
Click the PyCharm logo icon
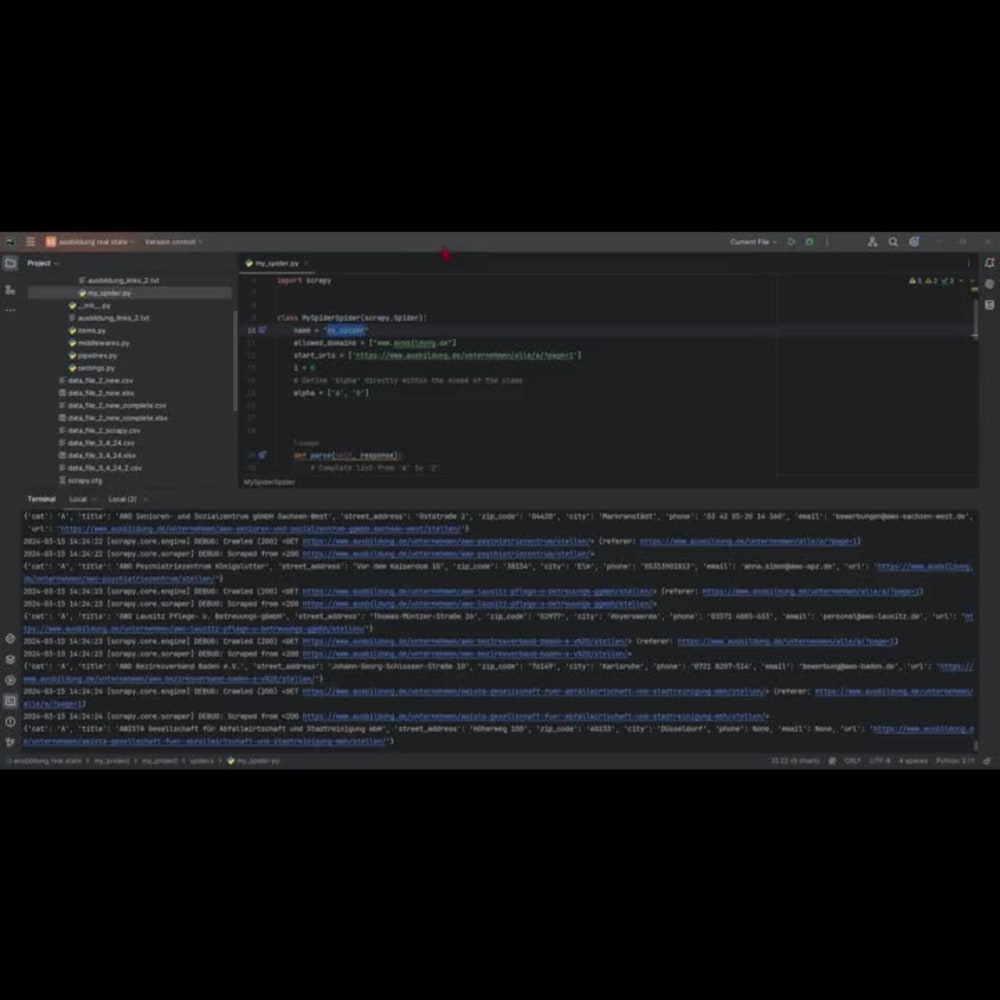10,242
